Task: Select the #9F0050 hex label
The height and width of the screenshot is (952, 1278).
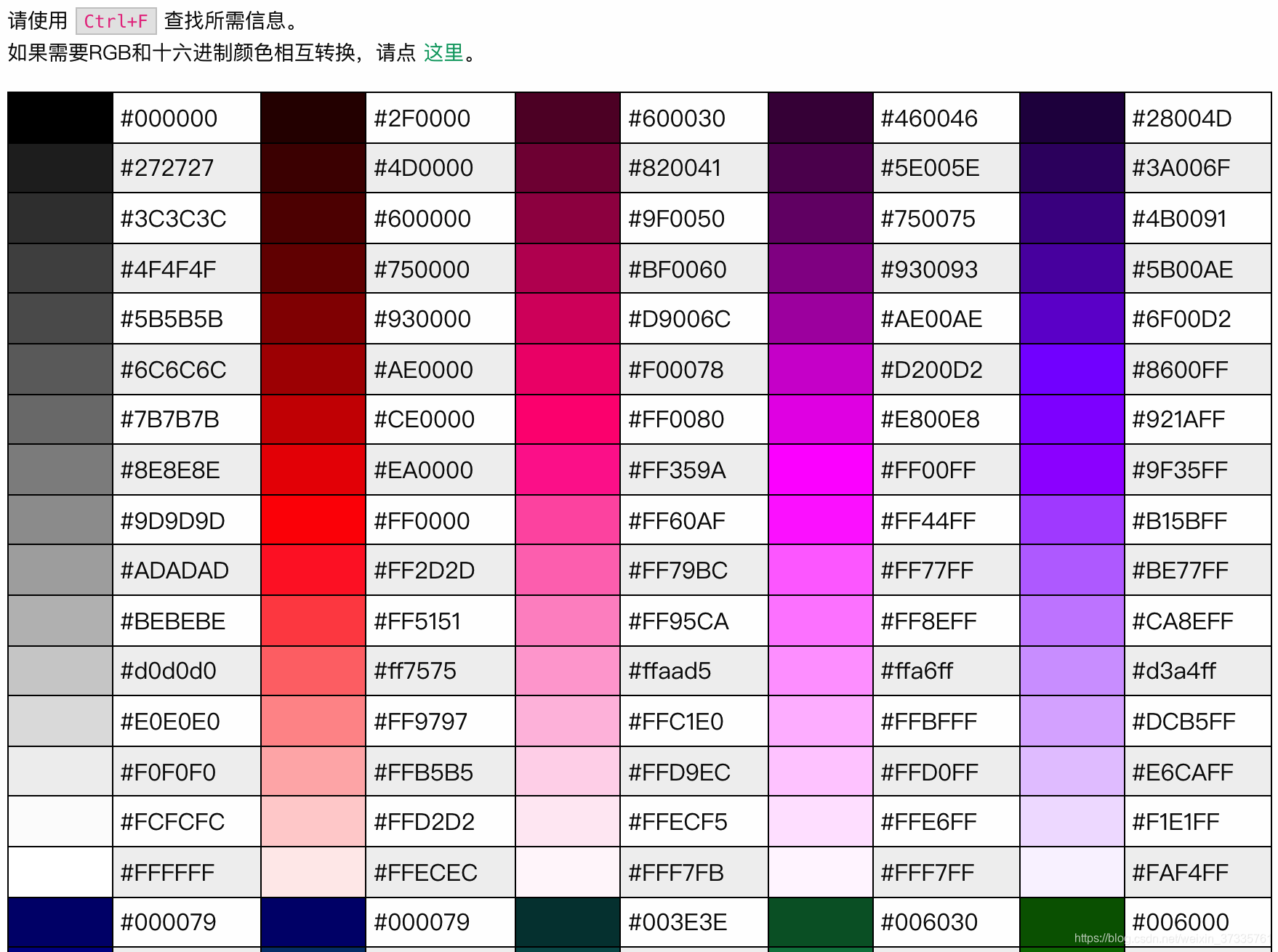Action: coord(676,219)
